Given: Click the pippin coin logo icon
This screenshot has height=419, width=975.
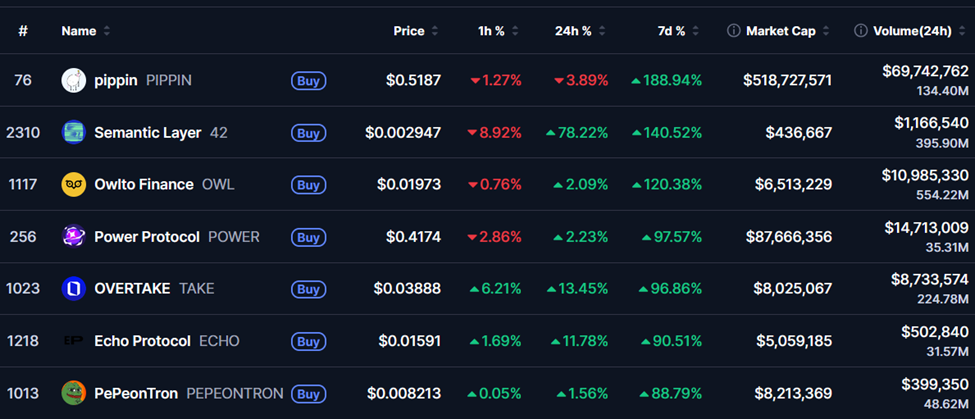Looking at the screenshot, I should 74,80.
